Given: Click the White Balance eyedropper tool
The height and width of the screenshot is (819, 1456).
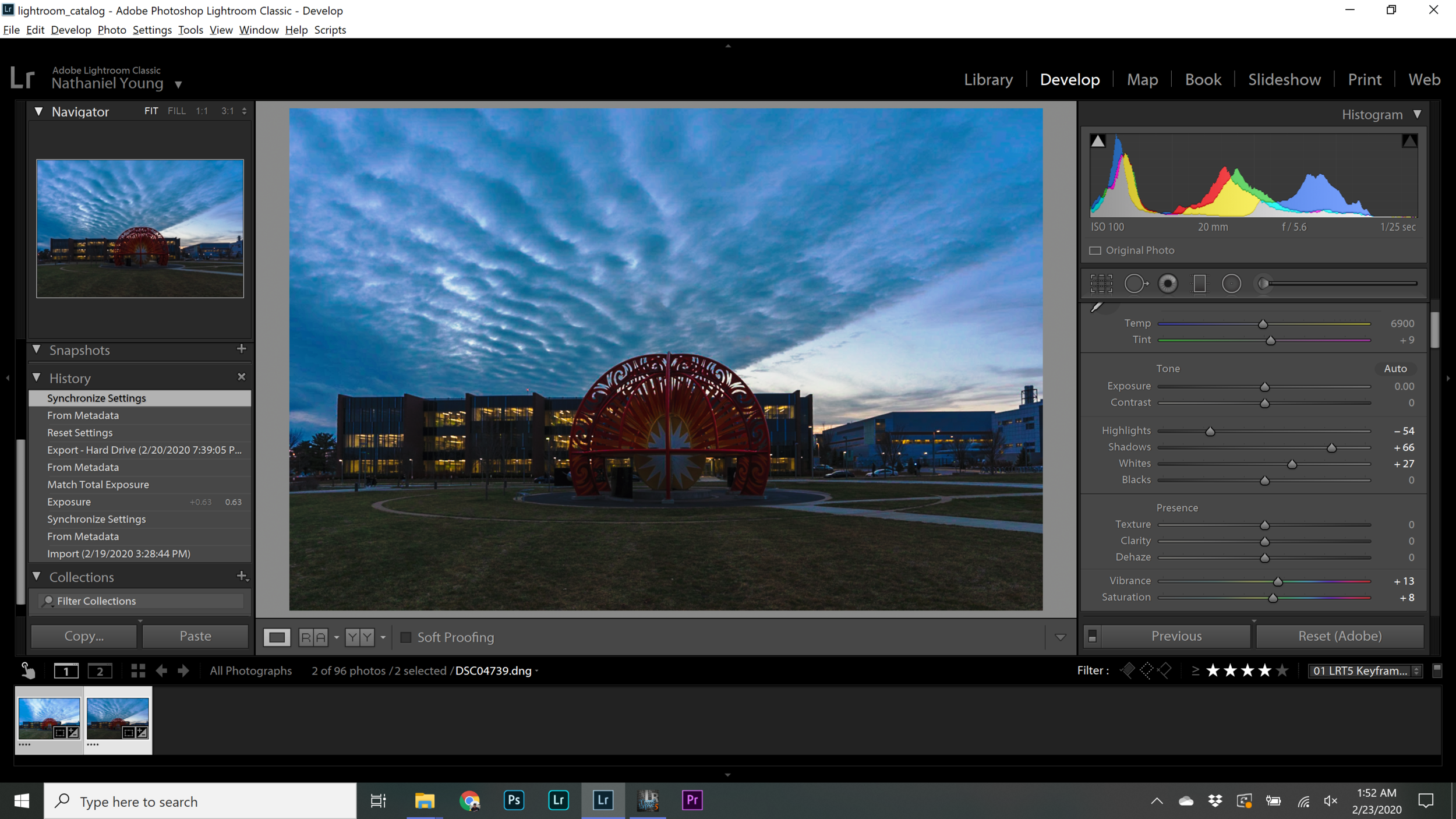Looking at the screenshot, I should 1097,307.
